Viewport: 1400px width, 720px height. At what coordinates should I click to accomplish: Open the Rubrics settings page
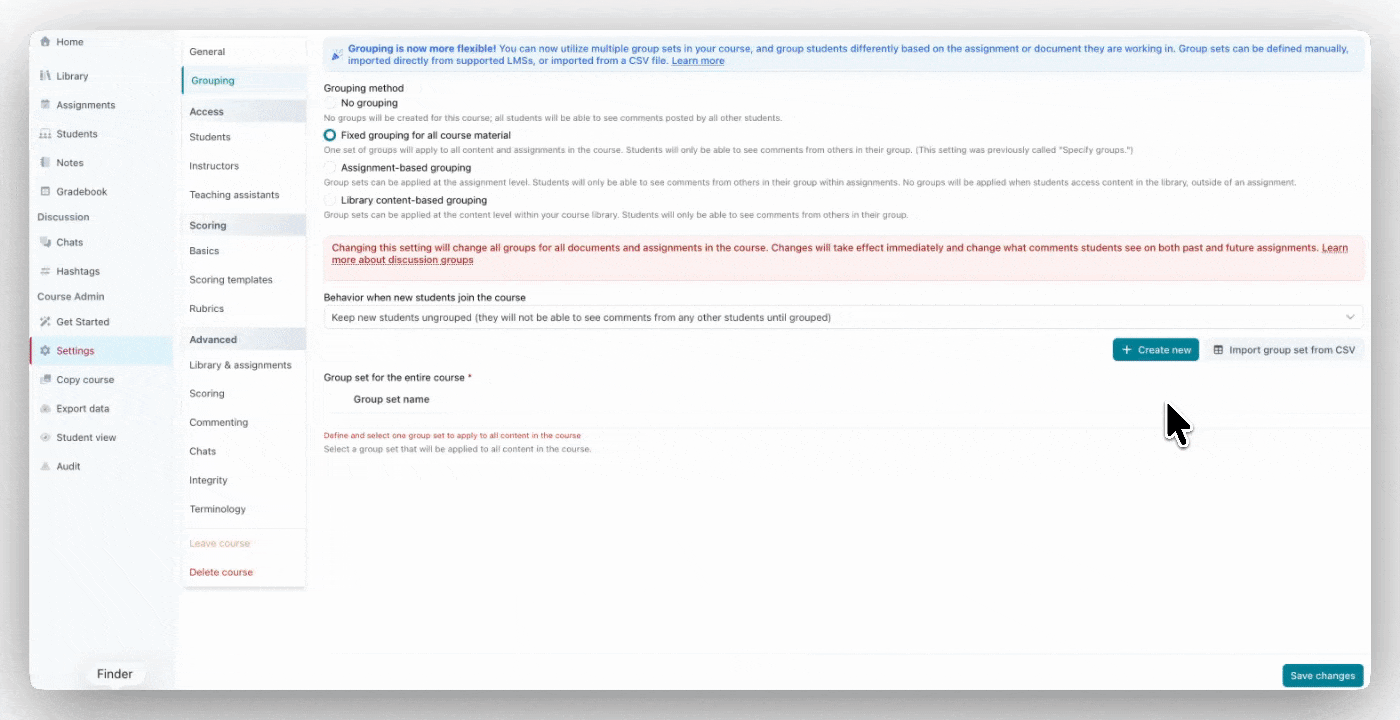(207, 309)
